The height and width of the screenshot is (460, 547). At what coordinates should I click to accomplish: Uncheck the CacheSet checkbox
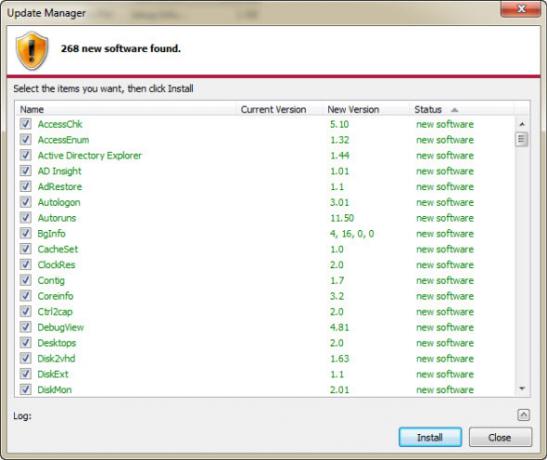point(25,249)
